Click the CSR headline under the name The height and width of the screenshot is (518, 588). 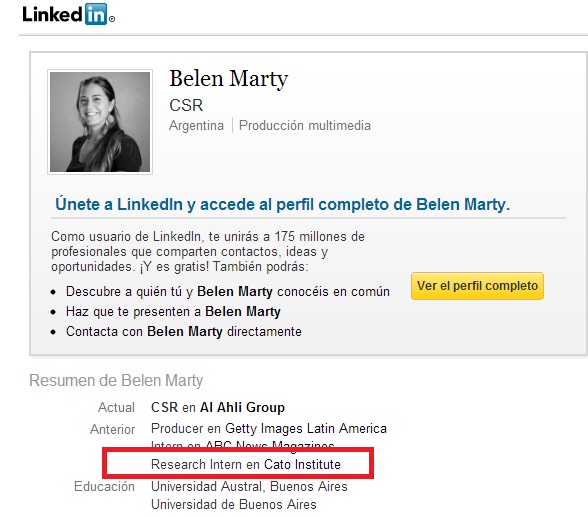tap(186, 105)
